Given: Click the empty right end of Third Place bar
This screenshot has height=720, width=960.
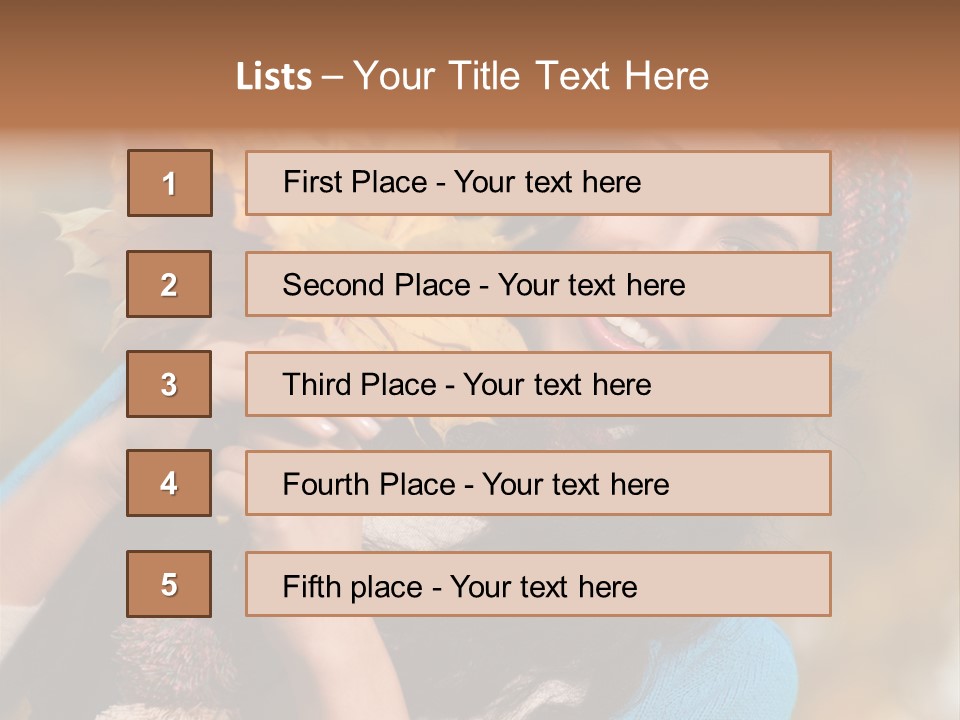Looking at the screenshot, I should click(x=760, y=384).
